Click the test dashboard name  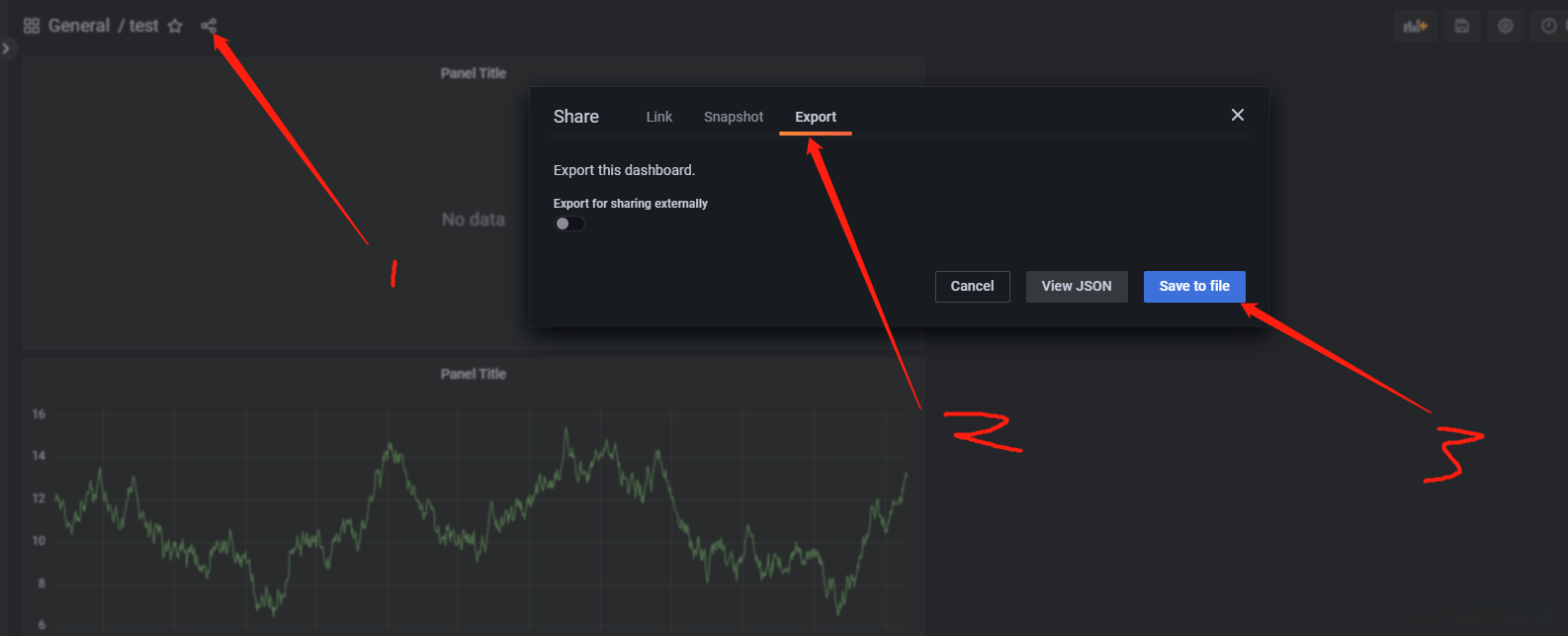pyautogui.click(x=143, y=26)
